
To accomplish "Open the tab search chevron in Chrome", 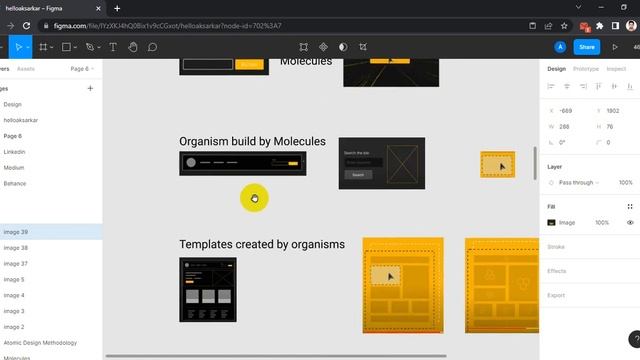I will (578, 7).
